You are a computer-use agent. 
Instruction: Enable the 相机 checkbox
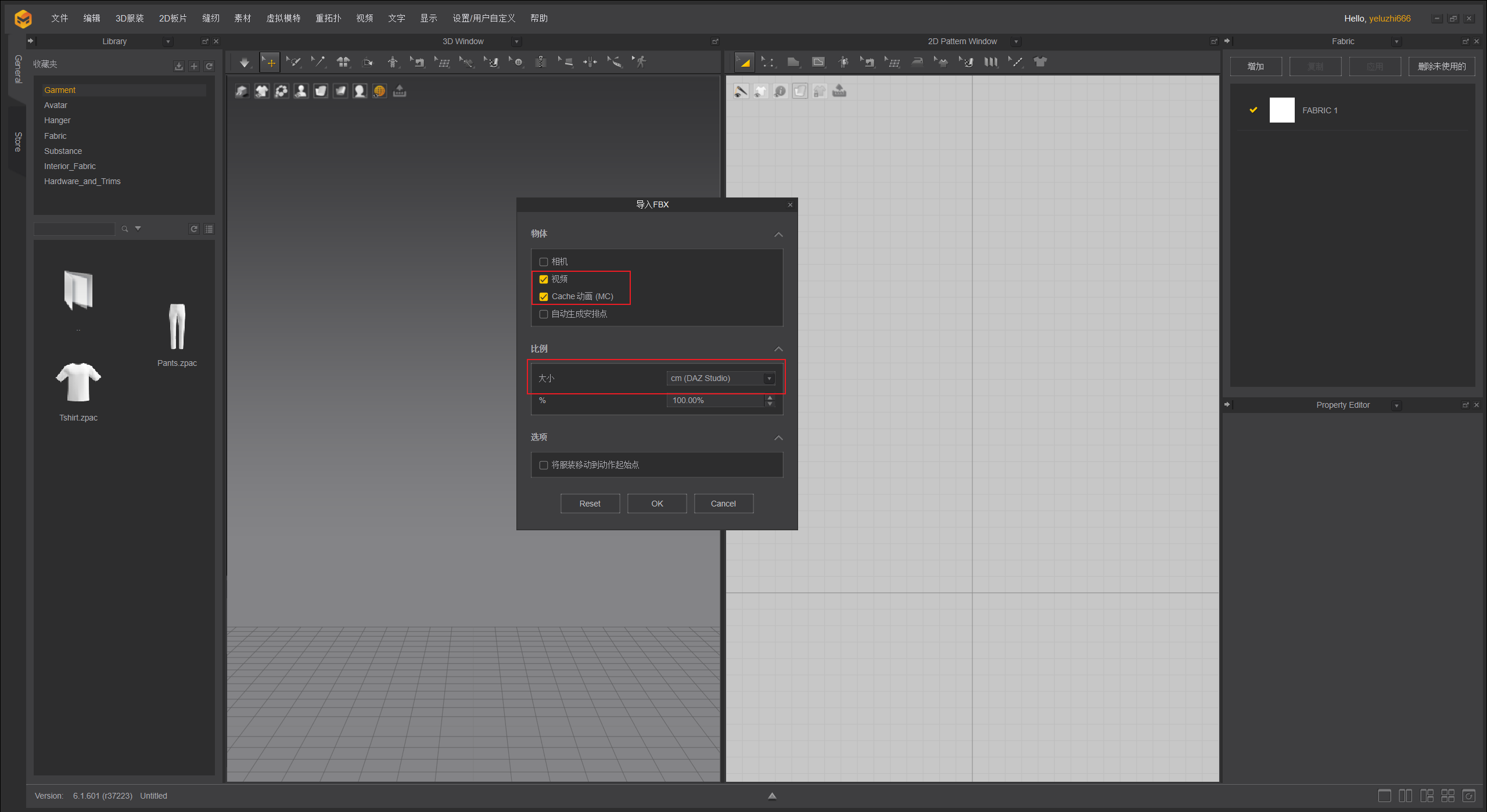point(544,262)
